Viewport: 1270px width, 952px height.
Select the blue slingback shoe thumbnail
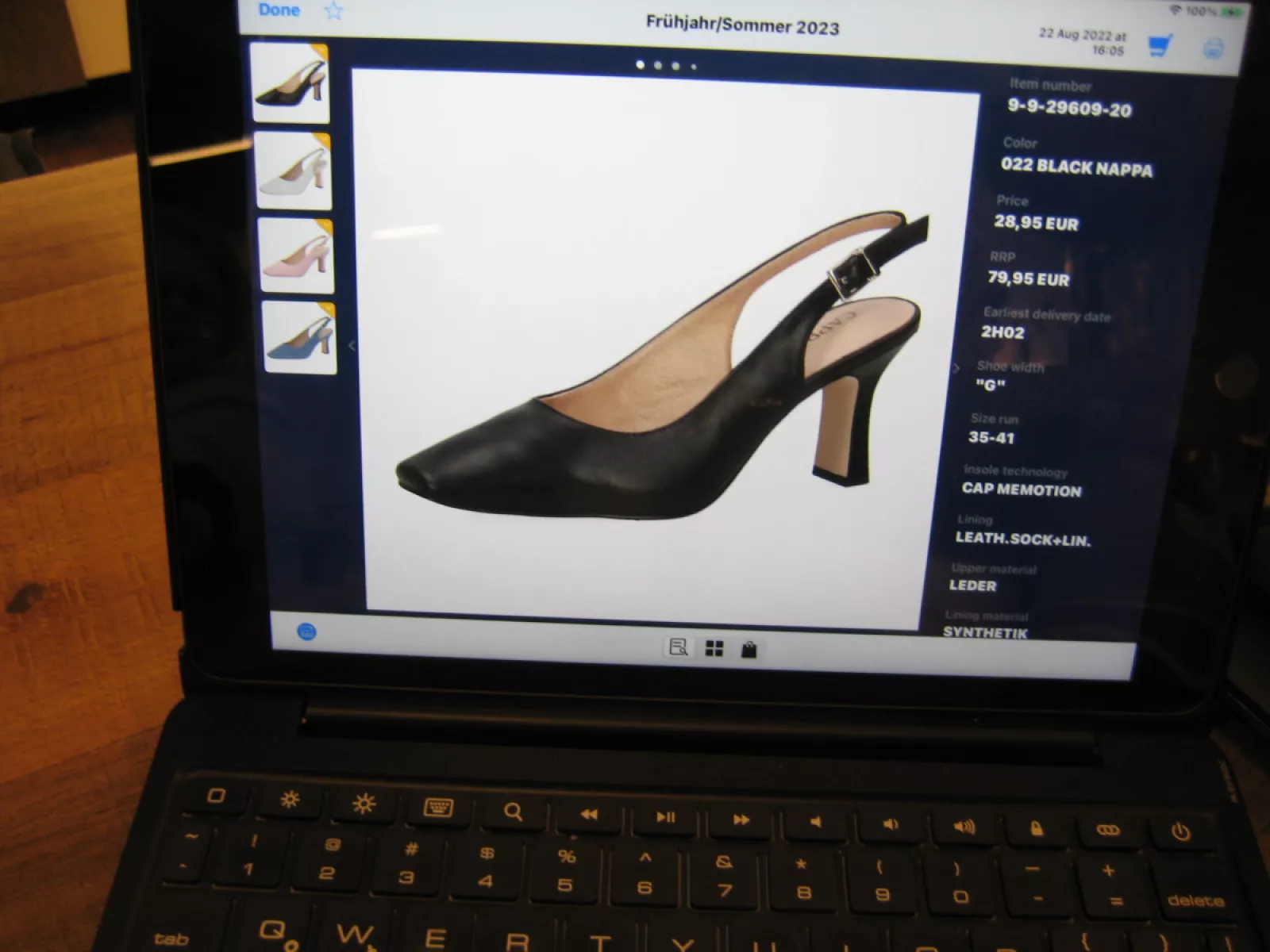300,337
